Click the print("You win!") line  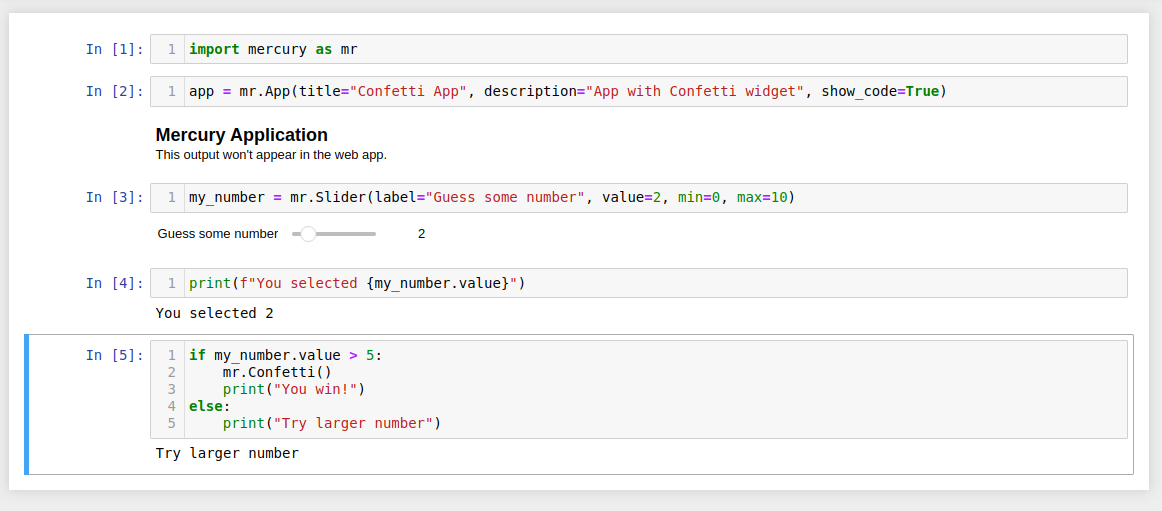[294, 390]
